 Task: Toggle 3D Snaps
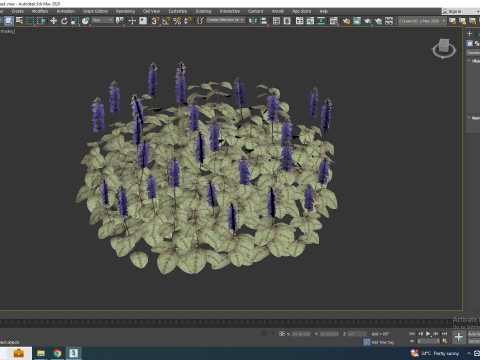pyautogui.click(x=155, y=21)
